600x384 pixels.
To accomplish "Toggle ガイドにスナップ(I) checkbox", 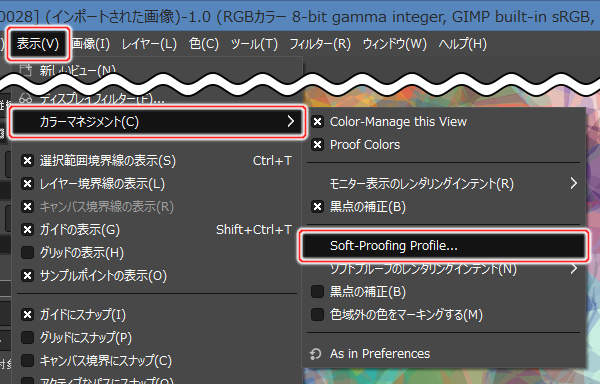I will click(x=28, y=315).
